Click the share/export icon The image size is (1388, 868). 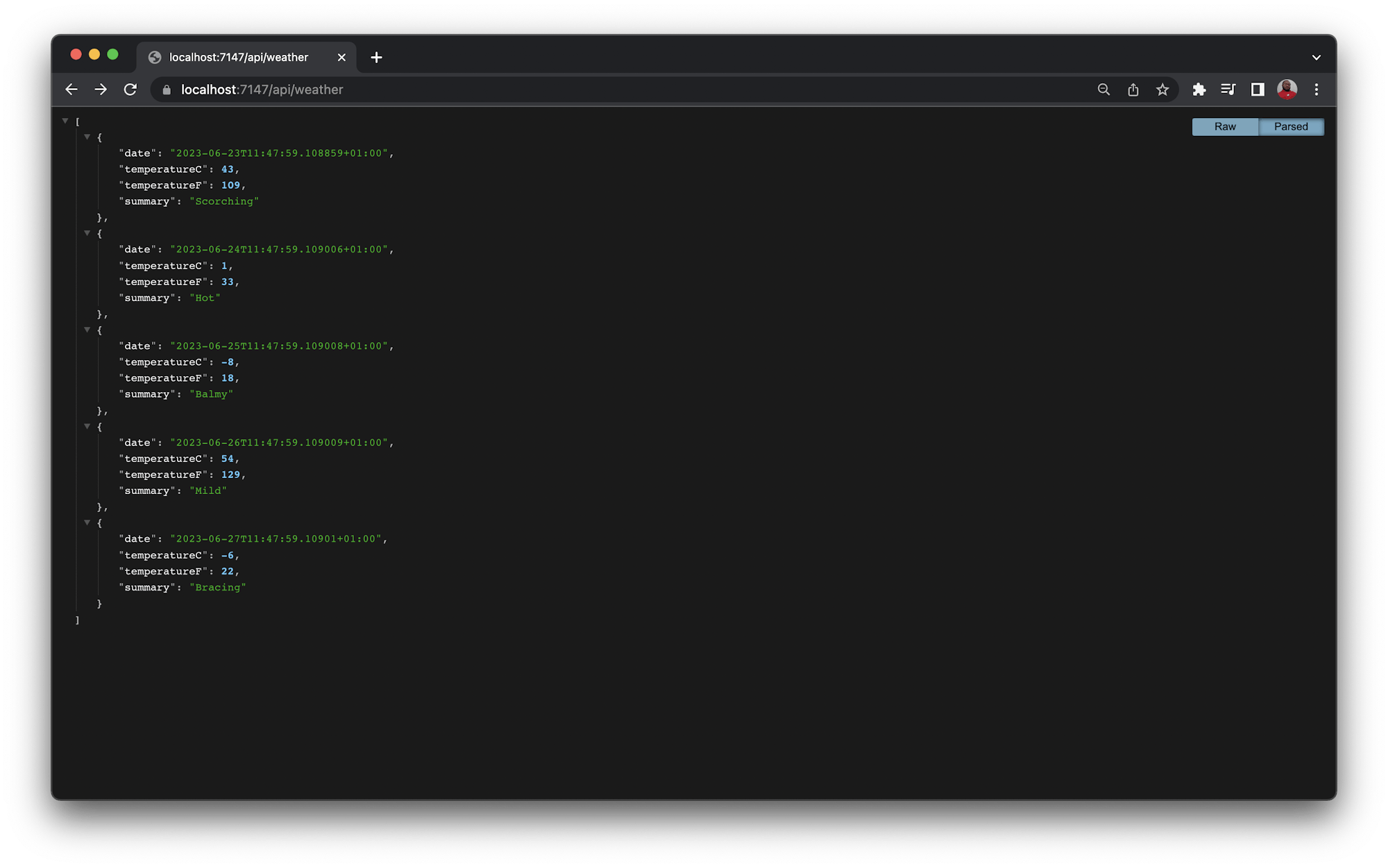1133,90
